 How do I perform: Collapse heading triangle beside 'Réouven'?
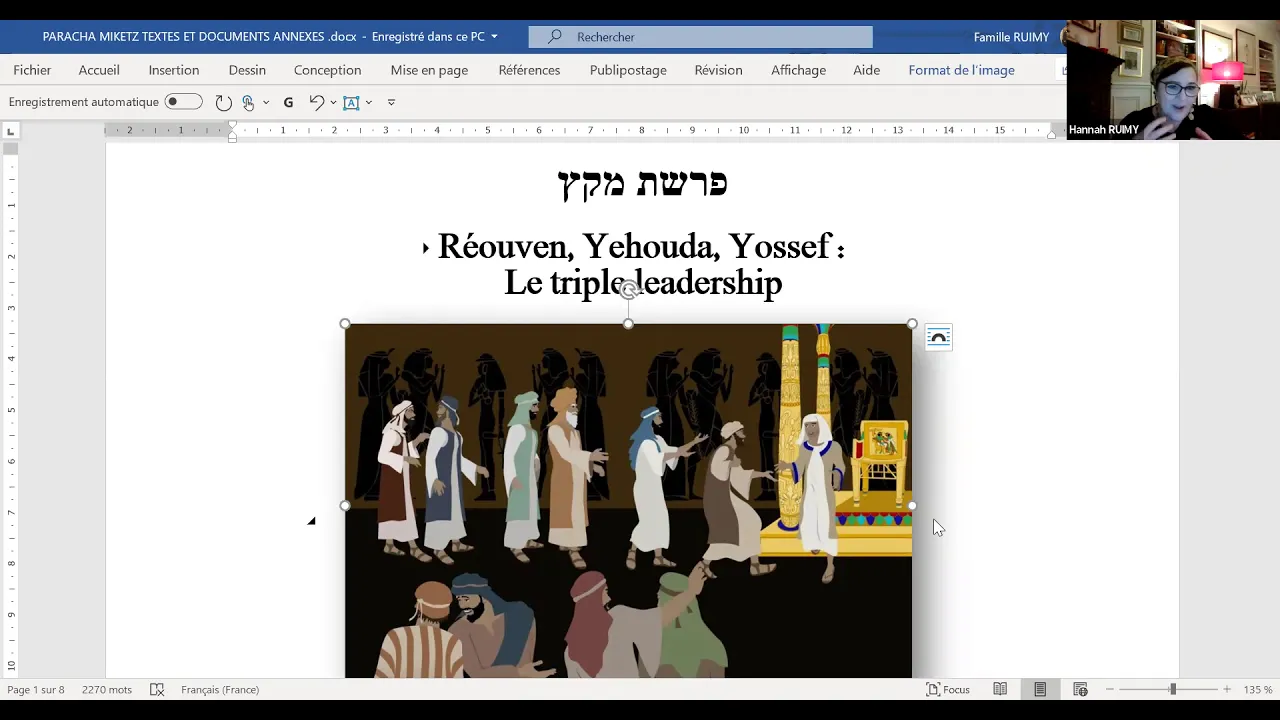425,248
